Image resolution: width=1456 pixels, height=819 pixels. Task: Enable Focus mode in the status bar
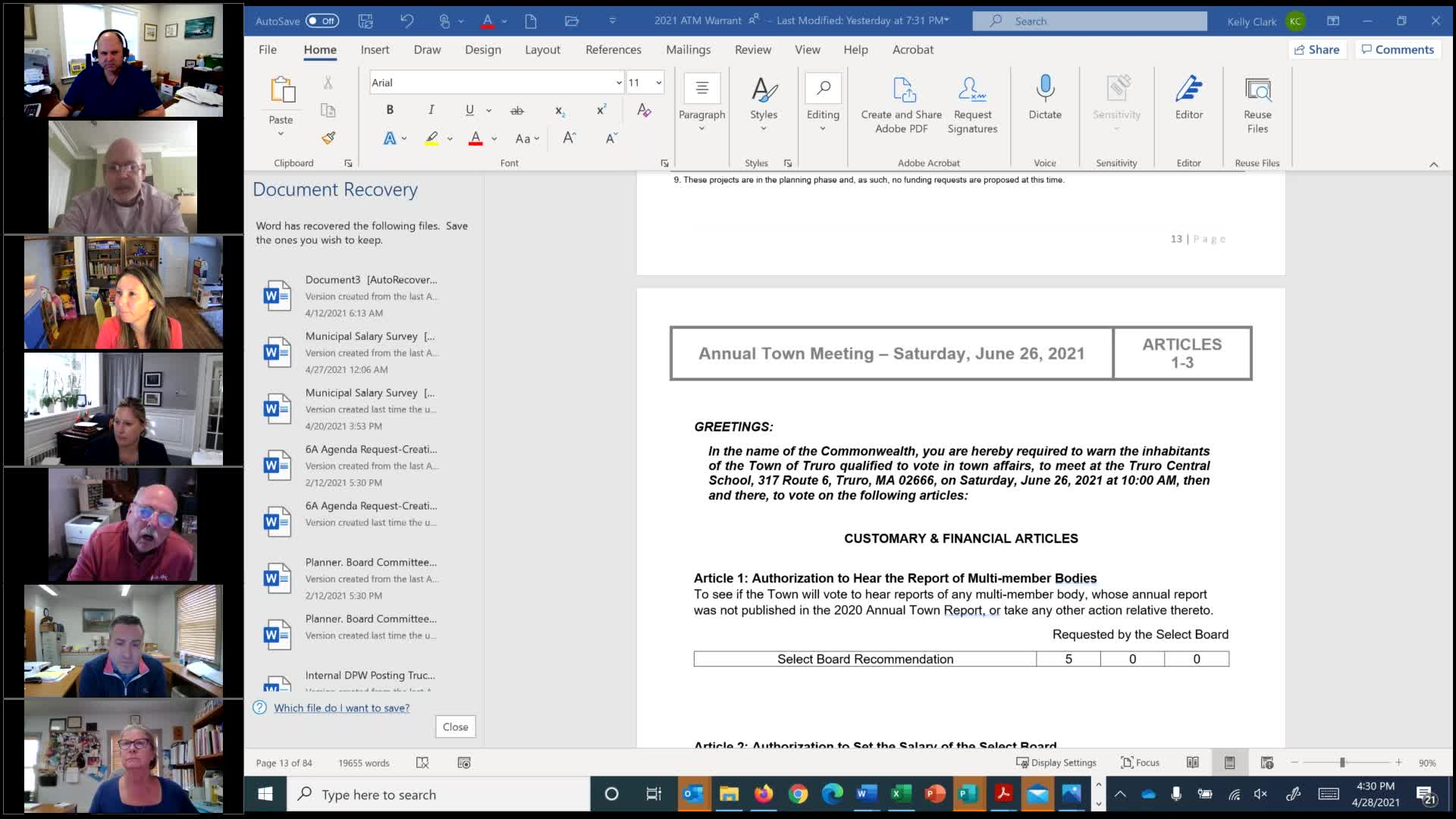(1139, 763)
